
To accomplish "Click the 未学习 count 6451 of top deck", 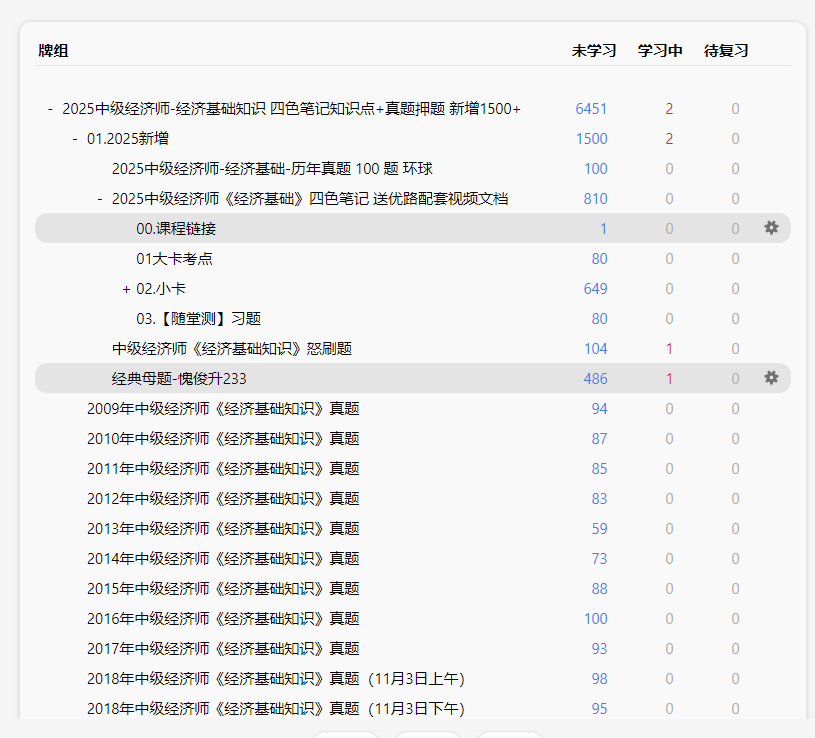I will 591,109.
